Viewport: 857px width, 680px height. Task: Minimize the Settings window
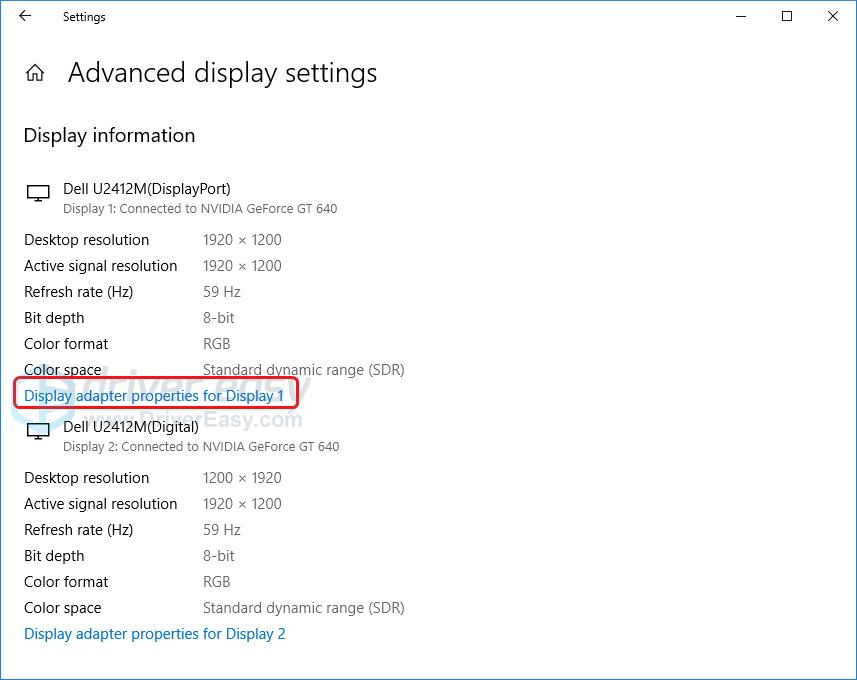click(740, 16)
